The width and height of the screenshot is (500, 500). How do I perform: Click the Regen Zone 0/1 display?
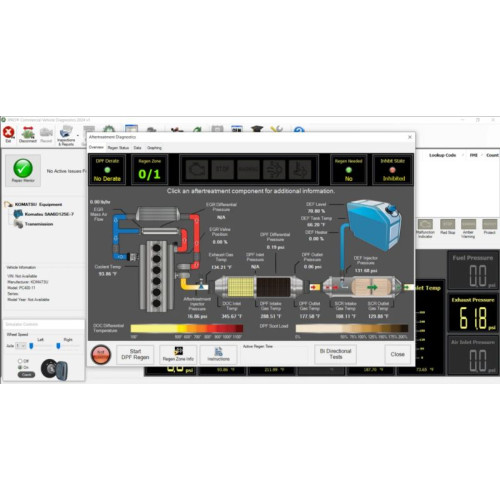[x=149, y=170]
